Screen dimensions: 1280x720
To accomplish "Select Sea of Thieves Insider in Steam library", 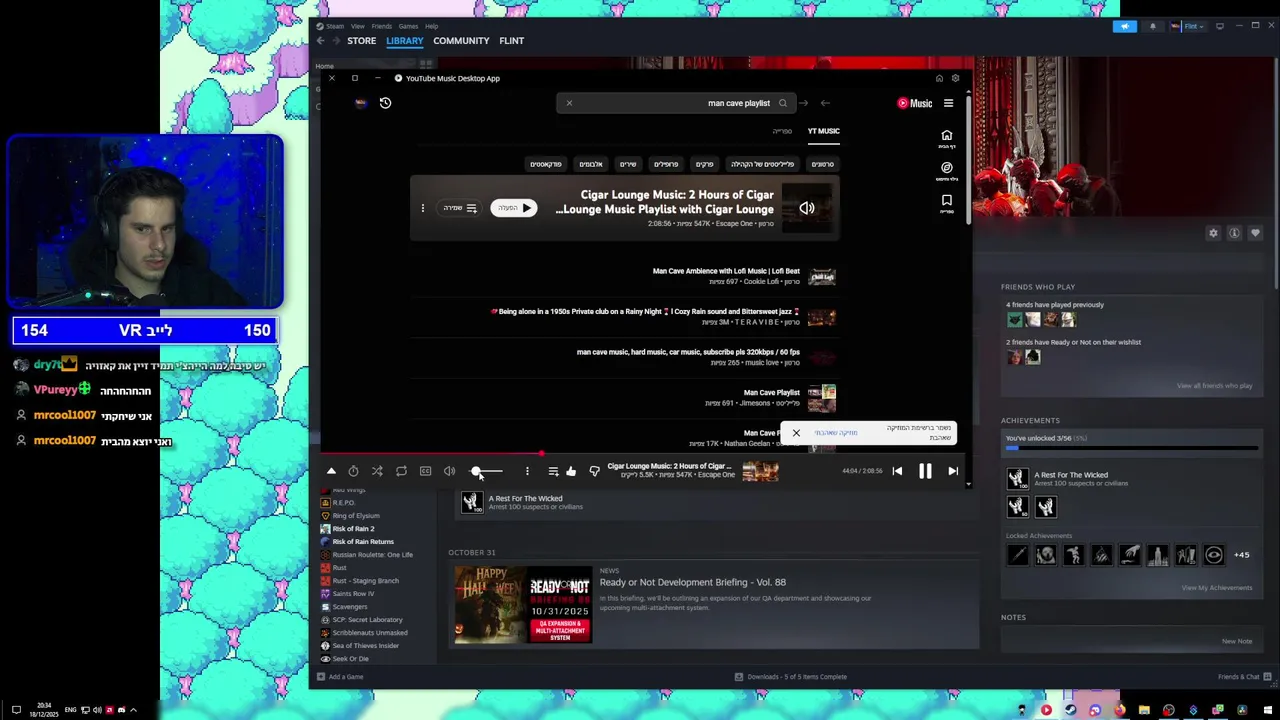I will pyautogui.click(x=365, y=646).
